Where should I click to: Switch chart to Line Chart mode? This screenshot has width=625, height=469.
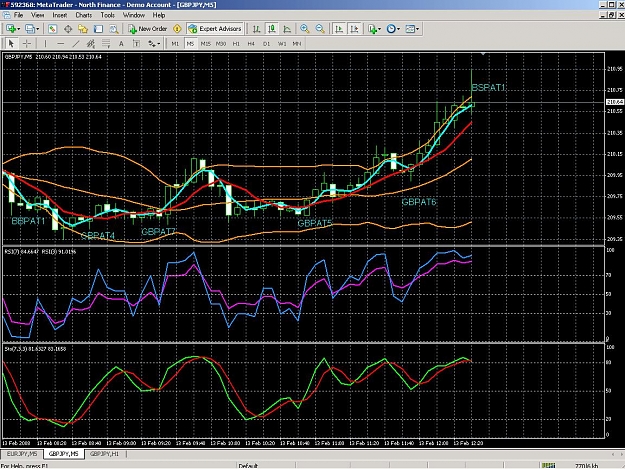point(287,29)
